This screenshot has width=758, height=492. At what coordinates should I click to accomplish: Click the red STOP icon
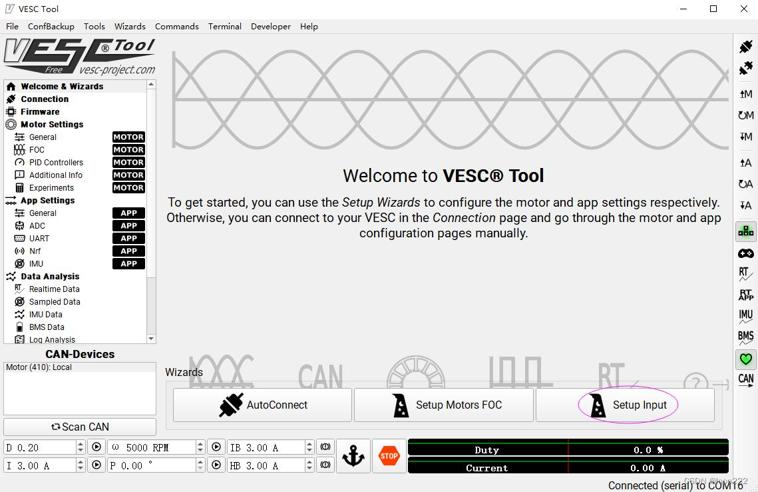tap(389, 456)
